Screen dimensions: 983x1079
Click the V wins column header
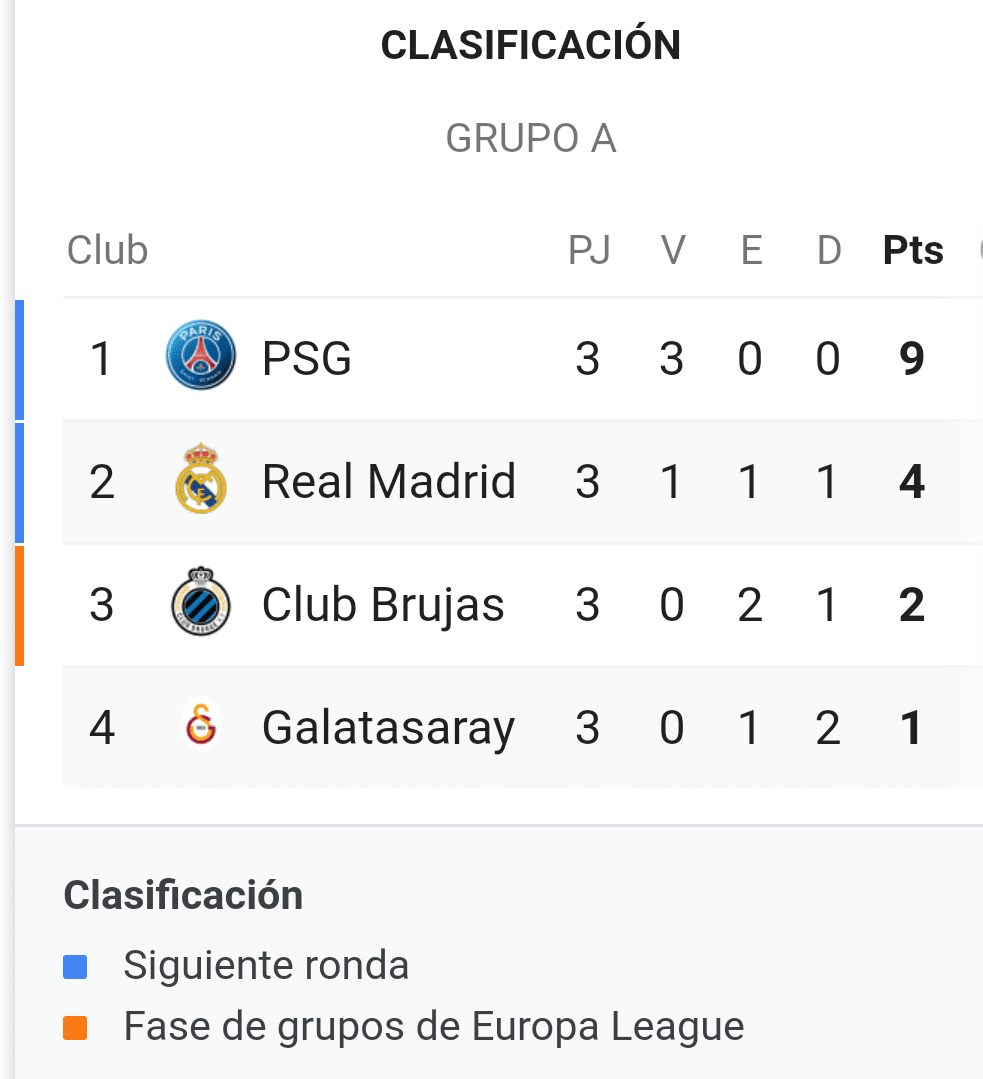pyautogui.click(x=673, y=250)
